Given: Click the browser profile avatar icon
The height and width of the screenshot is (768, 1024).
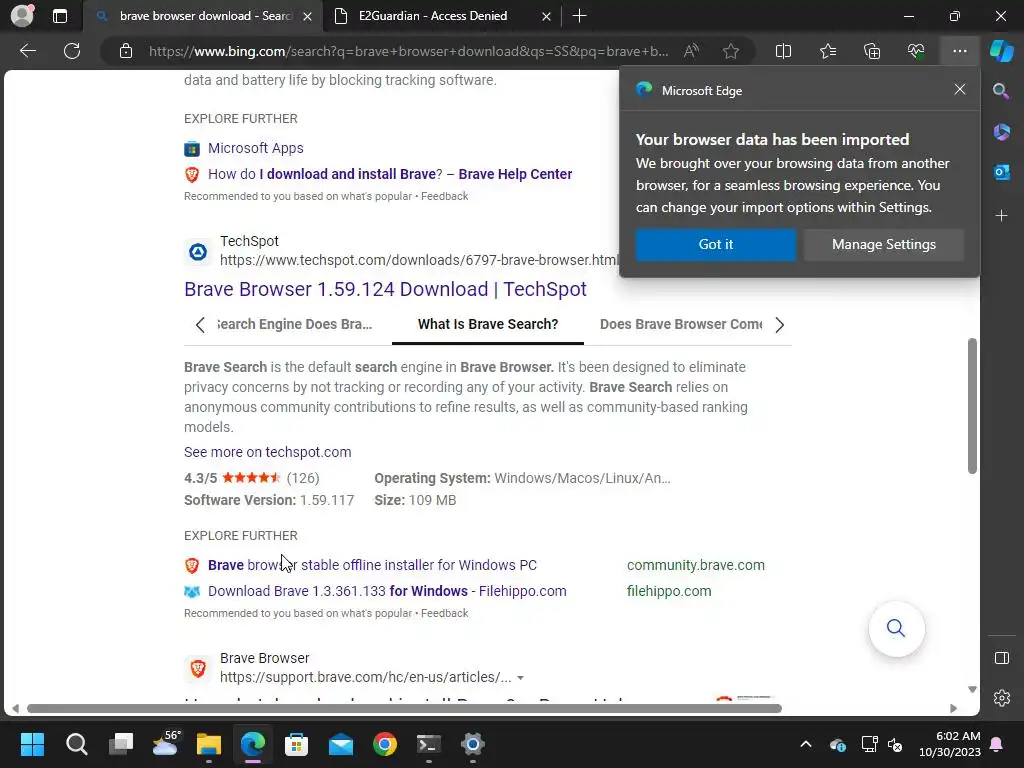Looking at the screenshot, I should [x=22, y=16].
